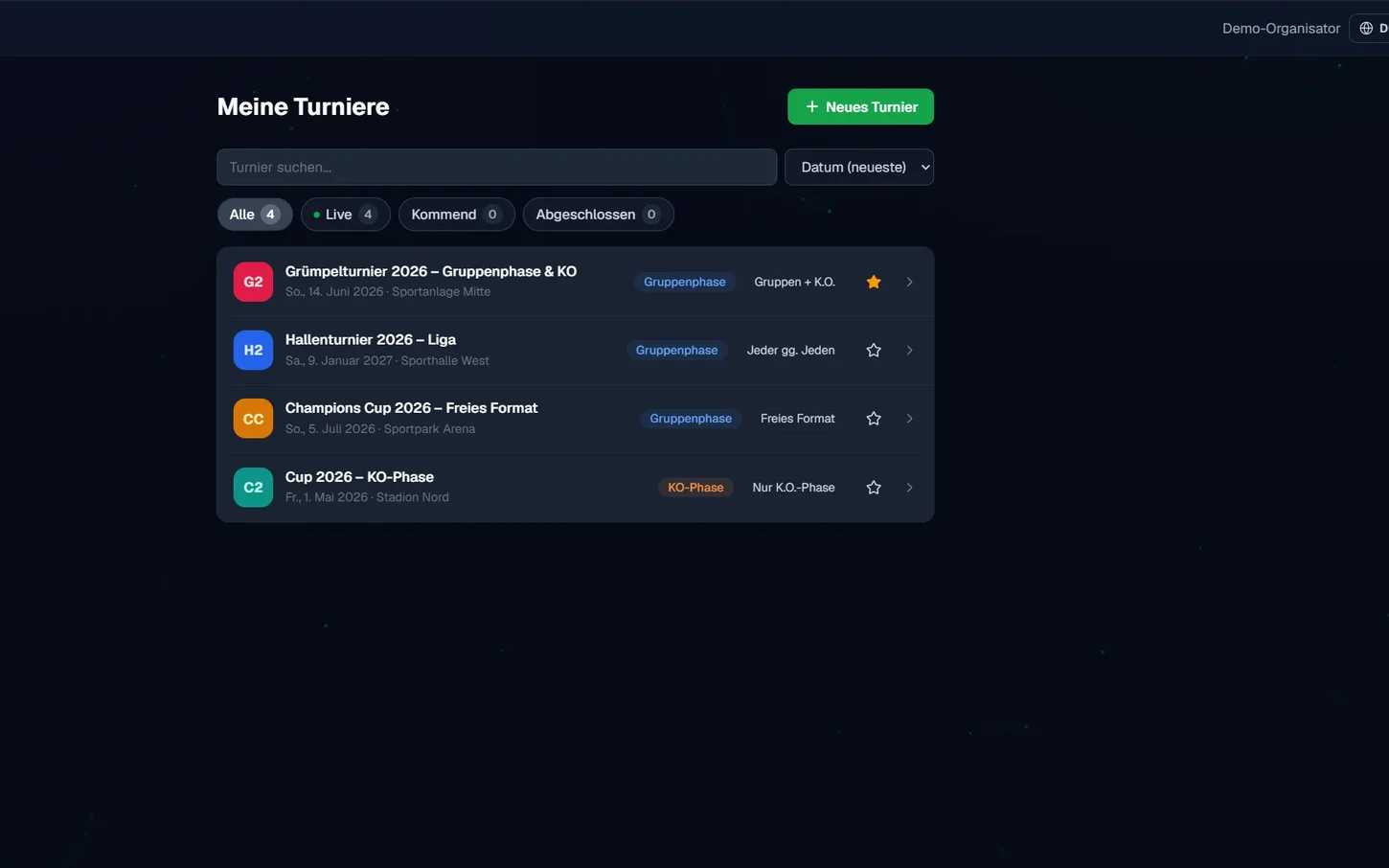Select the Alle filter tab

click(x=255, y=215)
